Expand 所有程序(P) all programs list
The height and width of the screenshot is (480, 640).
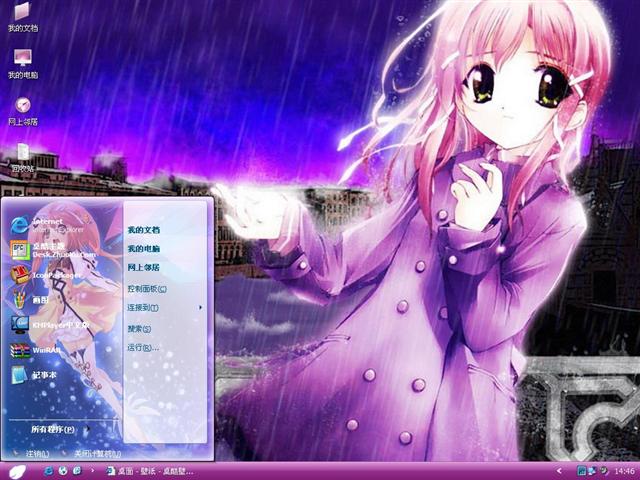(x=60, y=429)
